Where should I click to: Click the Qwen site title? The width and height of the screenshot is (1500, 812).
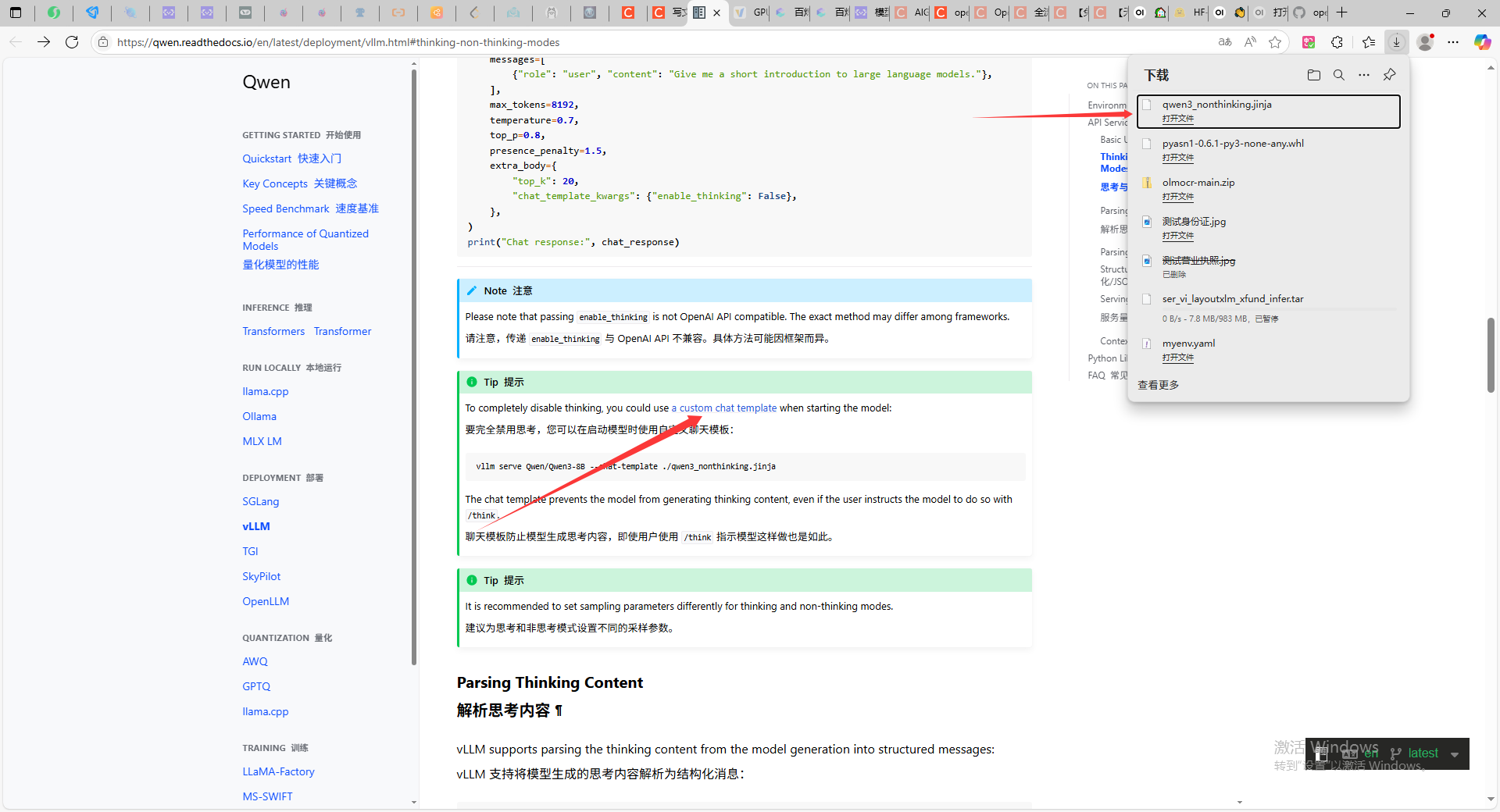tap(266, 82)
